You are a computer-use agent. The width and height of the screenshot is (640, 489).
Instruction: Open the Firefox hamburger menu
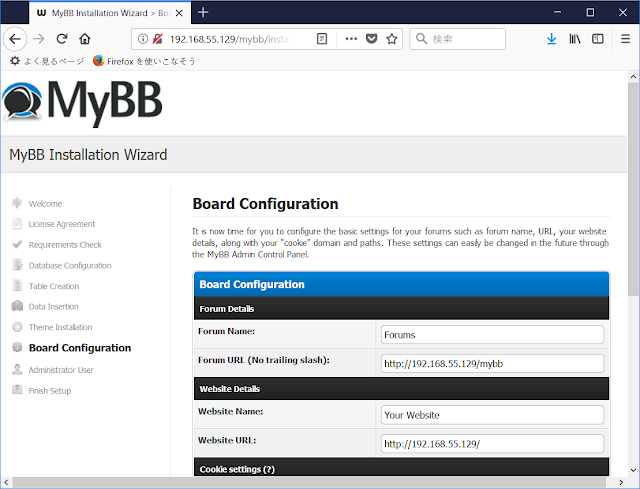click(625, 39)
